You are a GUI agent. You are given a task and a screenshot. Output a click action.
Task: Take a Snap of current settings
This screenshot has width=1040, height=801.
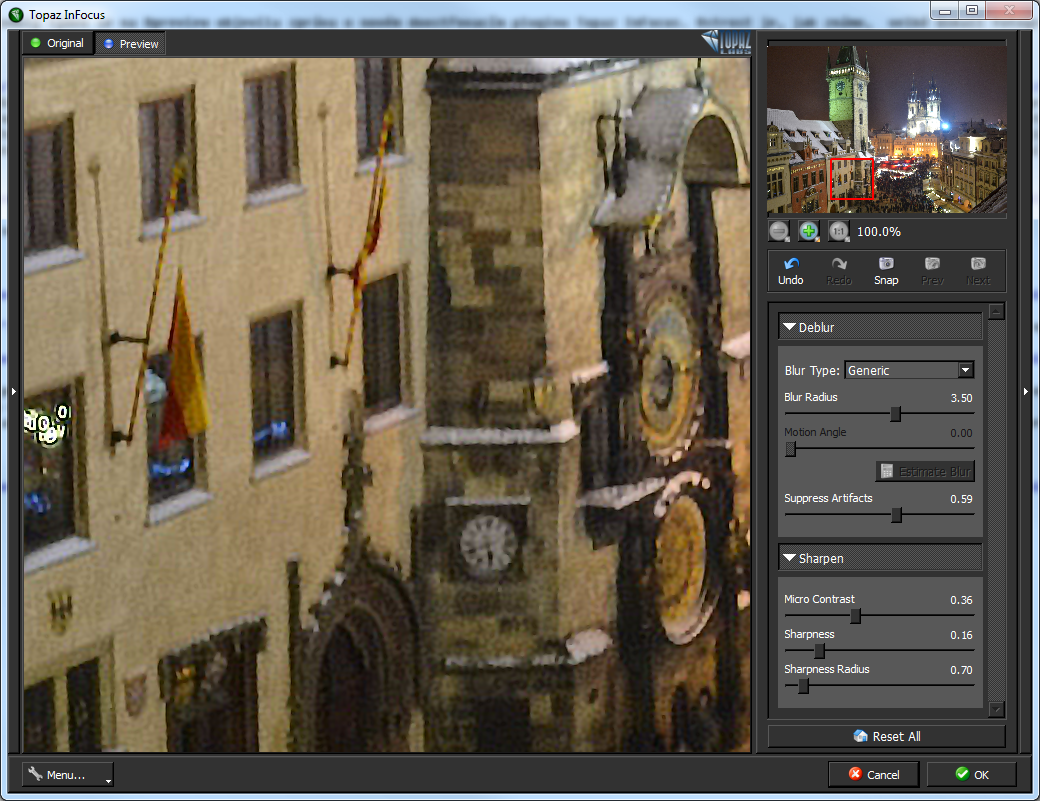[886, 270]
